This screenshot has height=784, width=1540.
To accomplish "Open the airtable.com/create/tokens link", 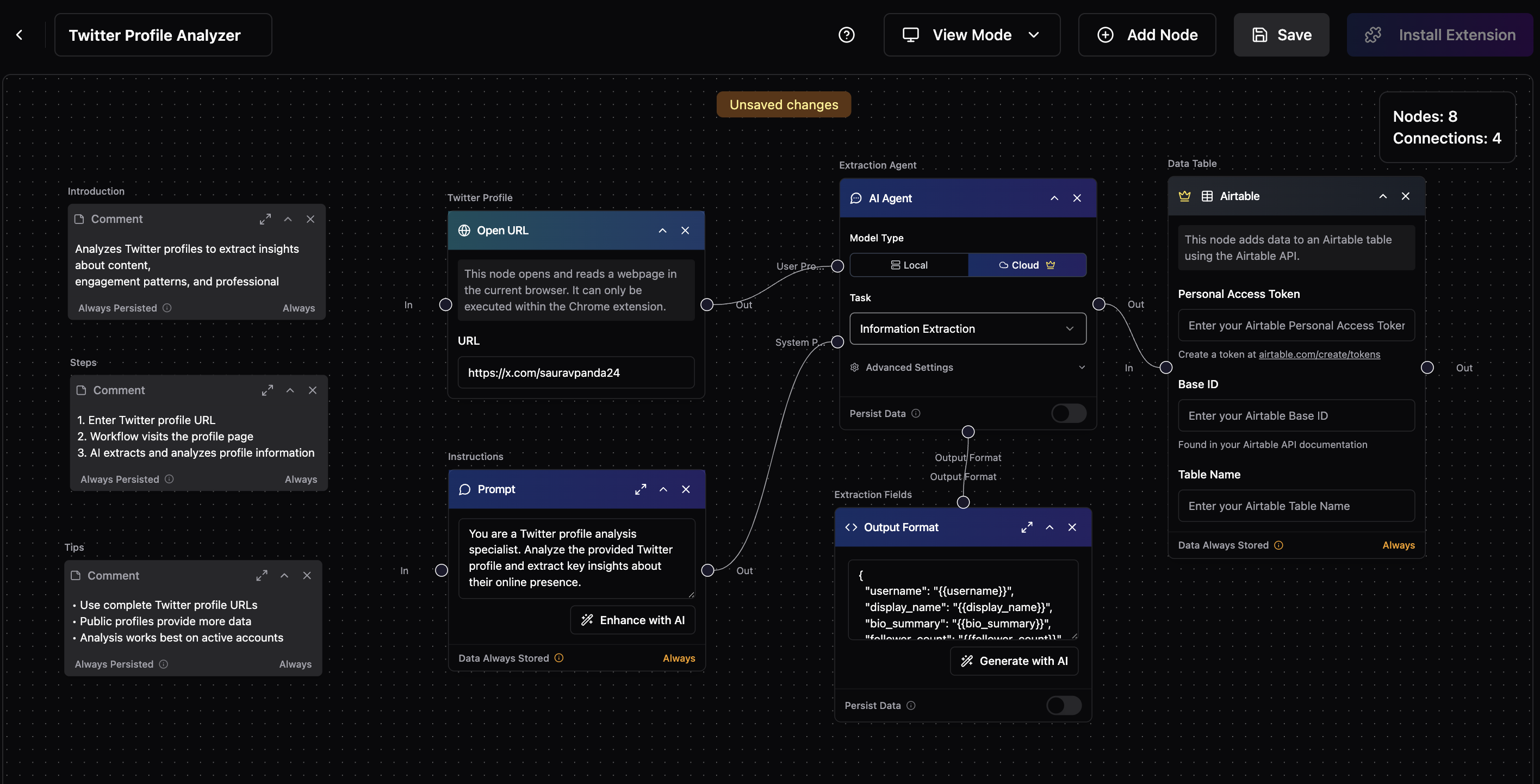I will [x=1319, y=354].
